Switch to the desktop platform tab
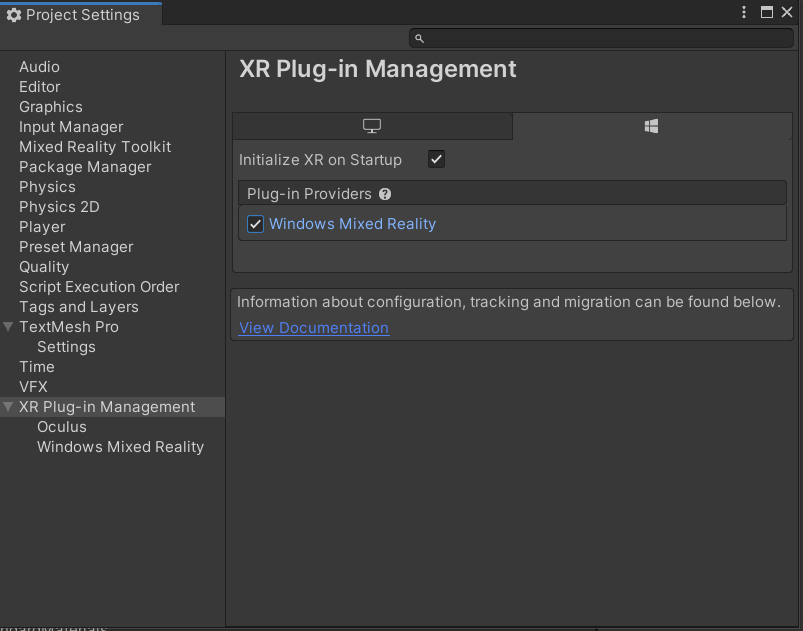This screenshot has width=803, height=631. click(x=372, y=126)
